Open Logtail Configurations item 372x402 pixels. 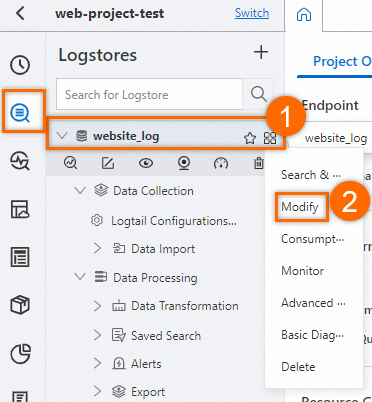[174, 221]
